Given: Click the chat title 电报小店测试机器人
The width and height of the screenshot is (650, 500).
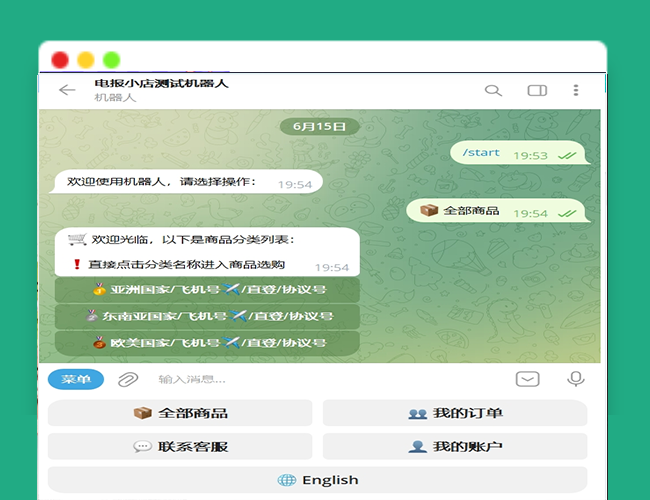Looking at the screenshot, I should pos(162,83).
